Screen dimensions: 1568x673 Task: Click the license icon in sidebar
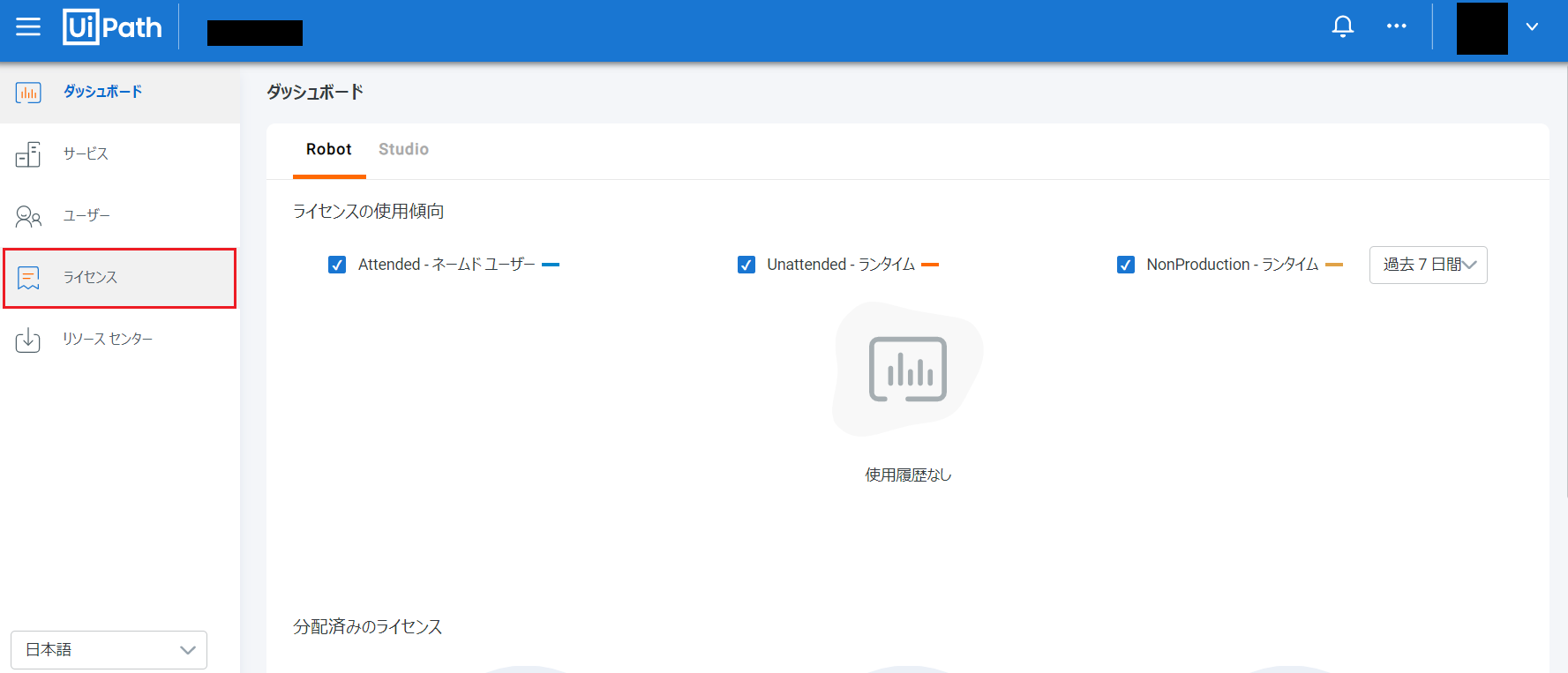click(x=28, y=278)
